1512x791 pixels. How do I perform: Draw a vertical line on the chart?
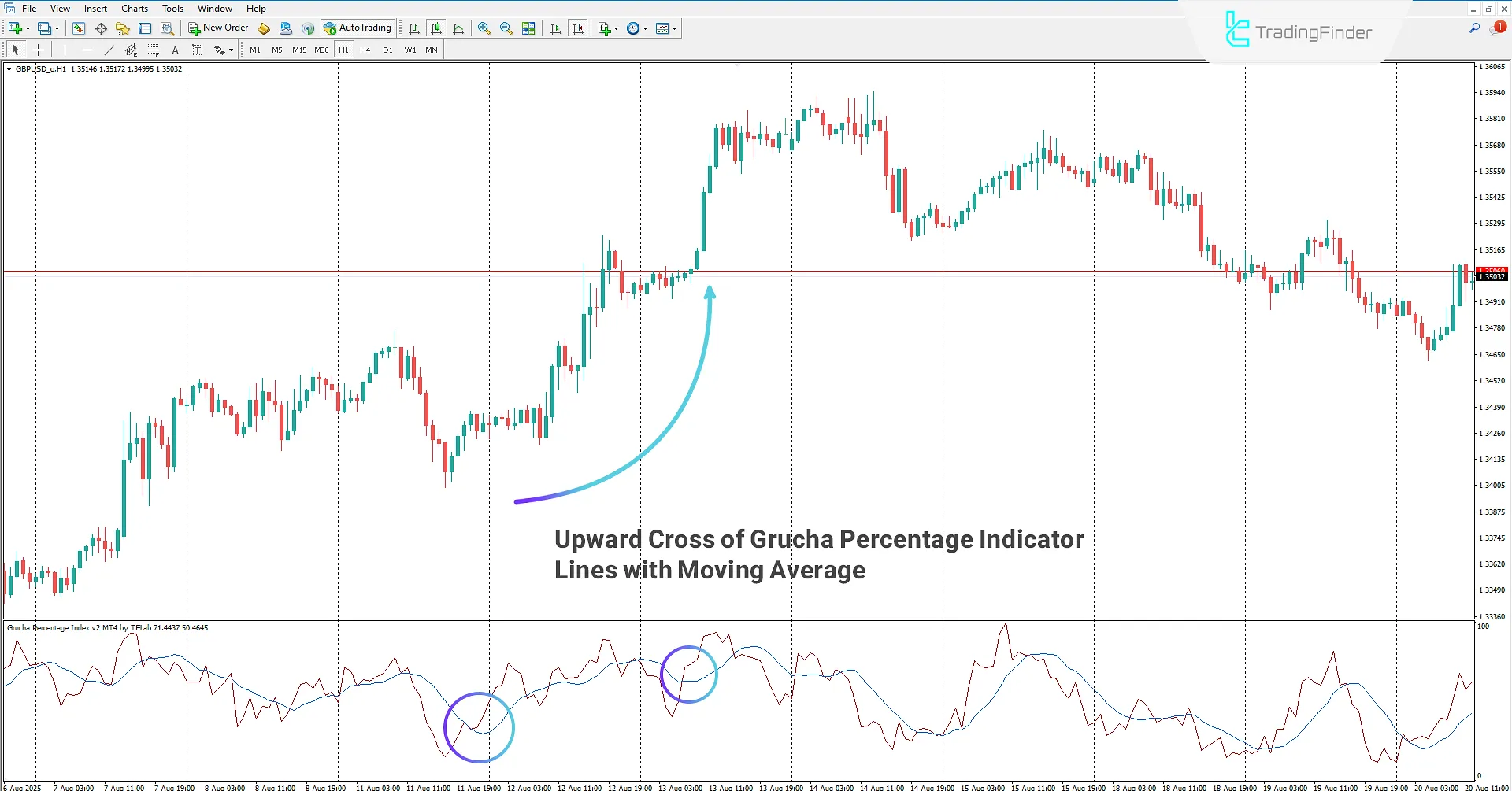pos(64,50)
